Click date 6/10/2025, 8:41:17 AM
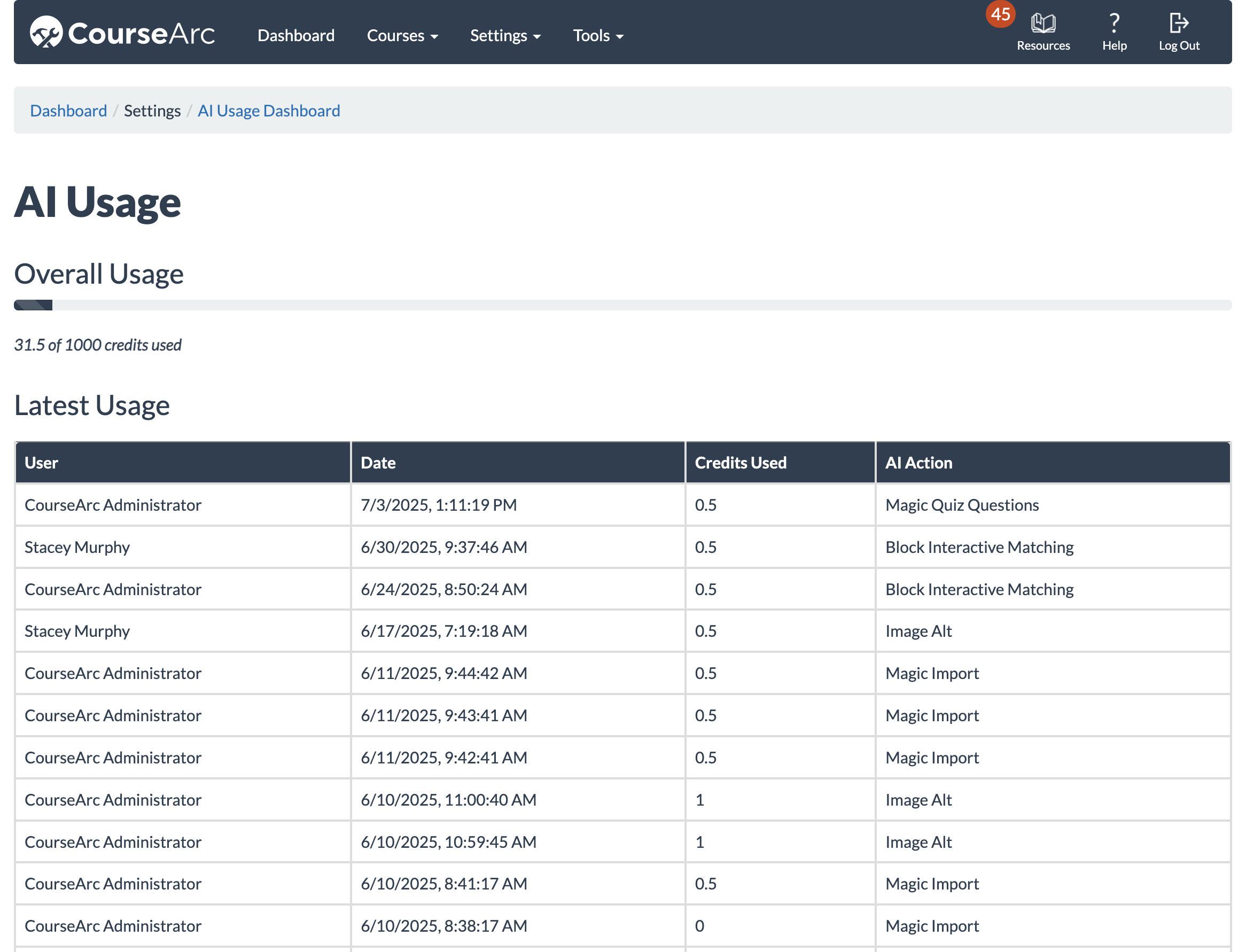 click(x=443, y=884)
